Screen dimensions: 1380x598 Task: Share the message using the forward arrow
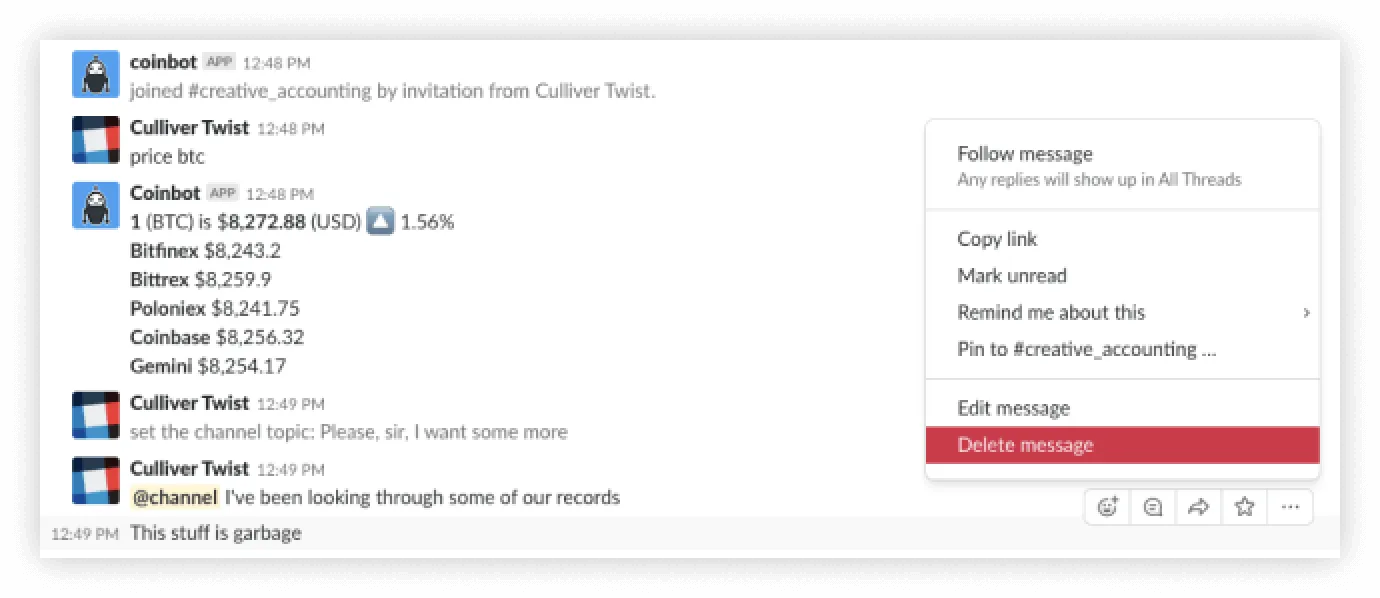(x=1198, y=506)
